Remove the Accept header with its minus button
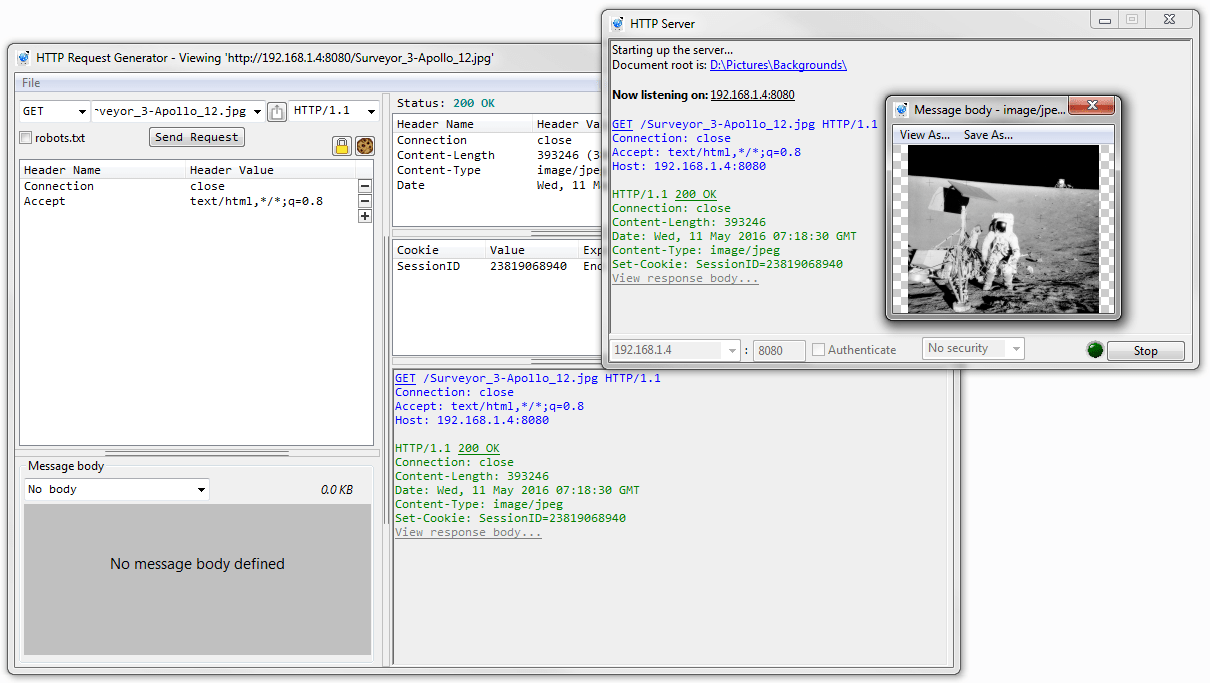Viewport: 1210px width, 683px height. [365, 201]
